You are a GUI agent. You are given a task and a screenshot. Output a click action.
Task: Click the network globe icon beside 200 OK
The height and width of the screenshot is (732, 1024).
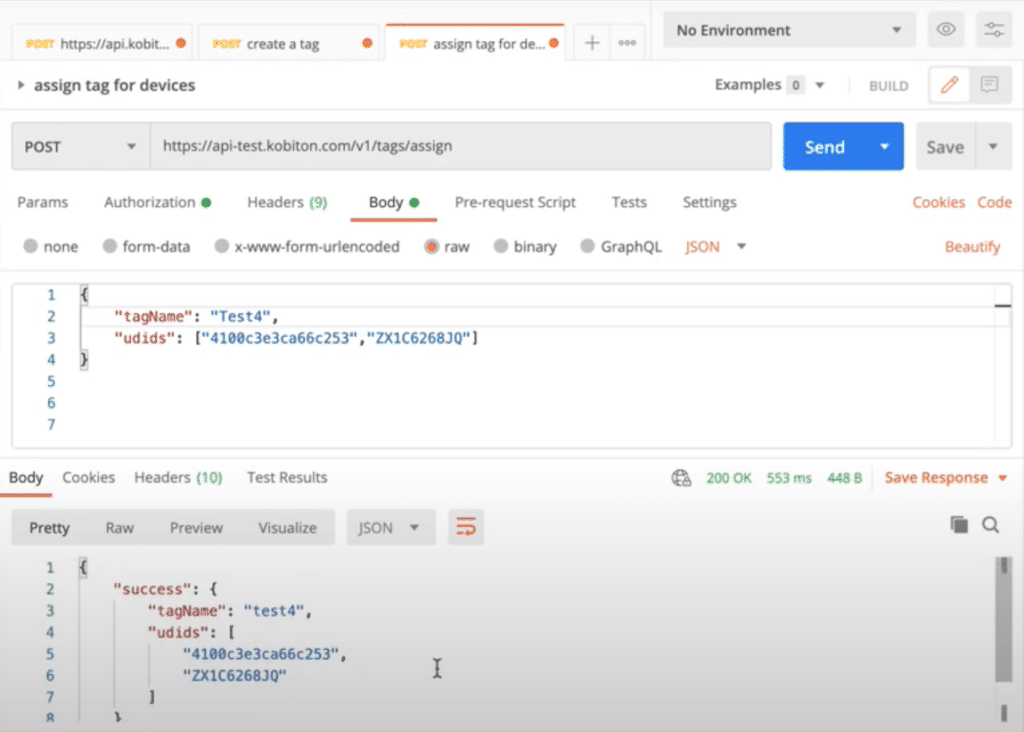coord(681,478)
